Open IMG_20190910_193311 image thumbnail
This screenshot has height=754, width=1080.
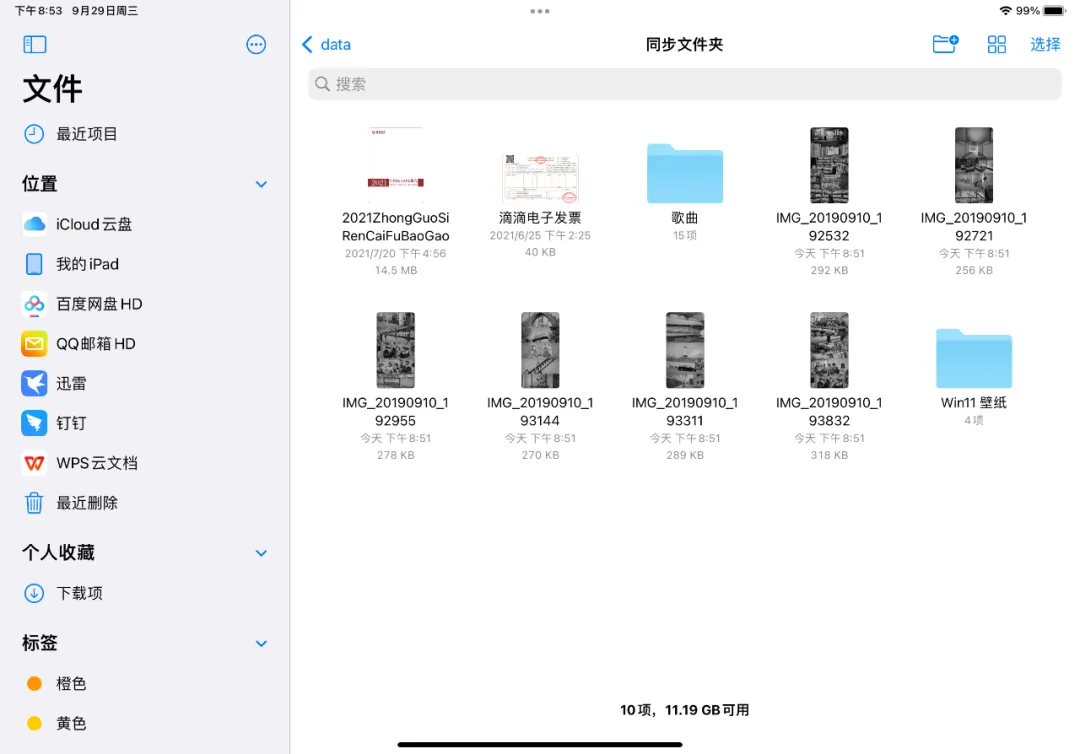point(685,350)
